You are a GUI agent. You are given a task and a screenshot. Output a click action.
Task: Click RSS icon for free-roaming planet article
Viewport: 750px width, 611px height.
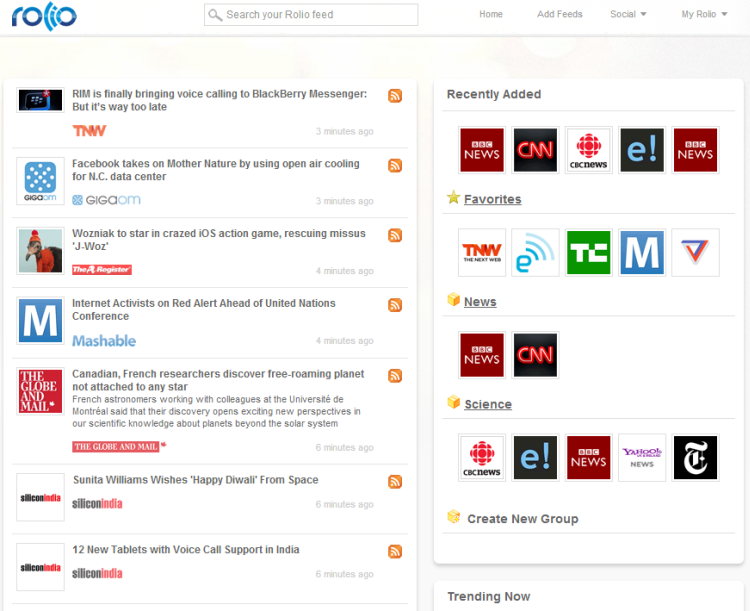395,376
